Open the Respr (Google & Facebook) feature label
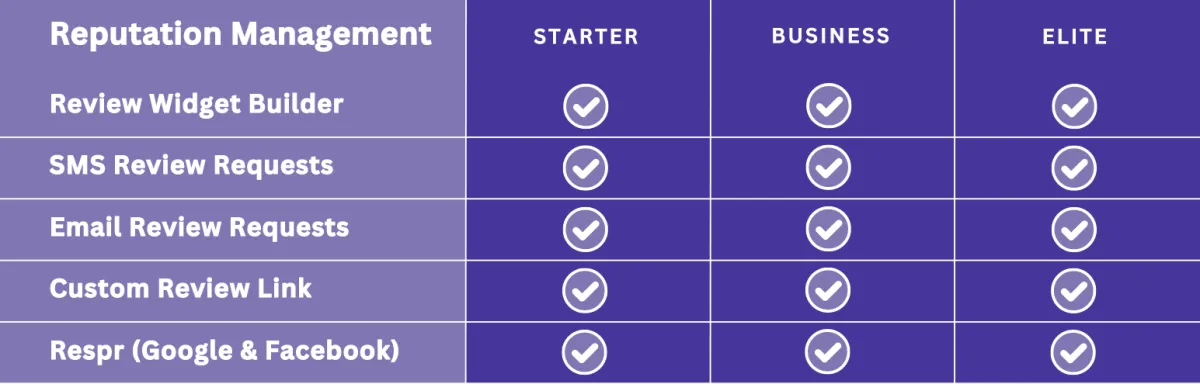Image resolution: width=1200 pixels, height=384 pixels. click(x=225, y=352)
